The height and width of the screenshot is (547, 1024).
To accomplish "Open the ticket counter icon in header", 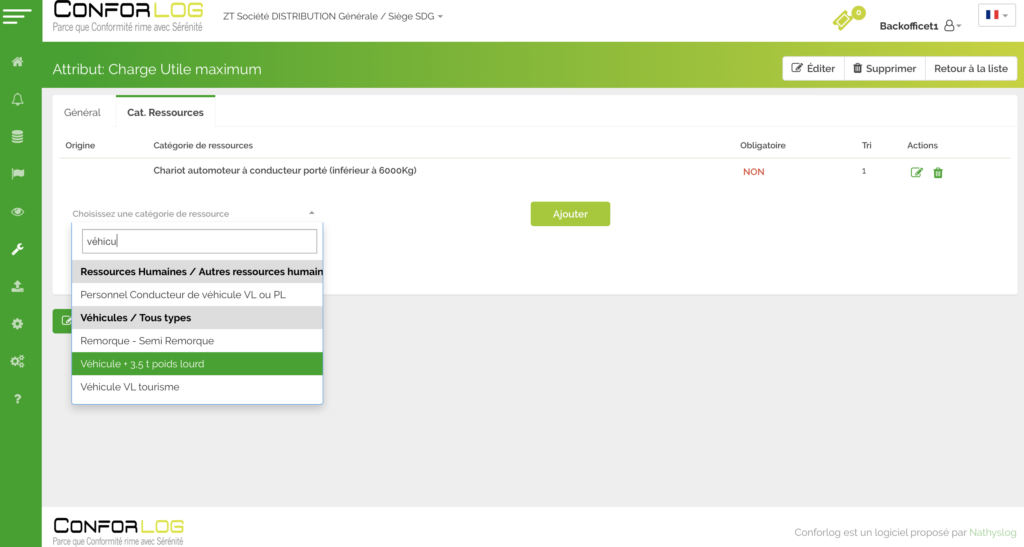I will [848, 18].
